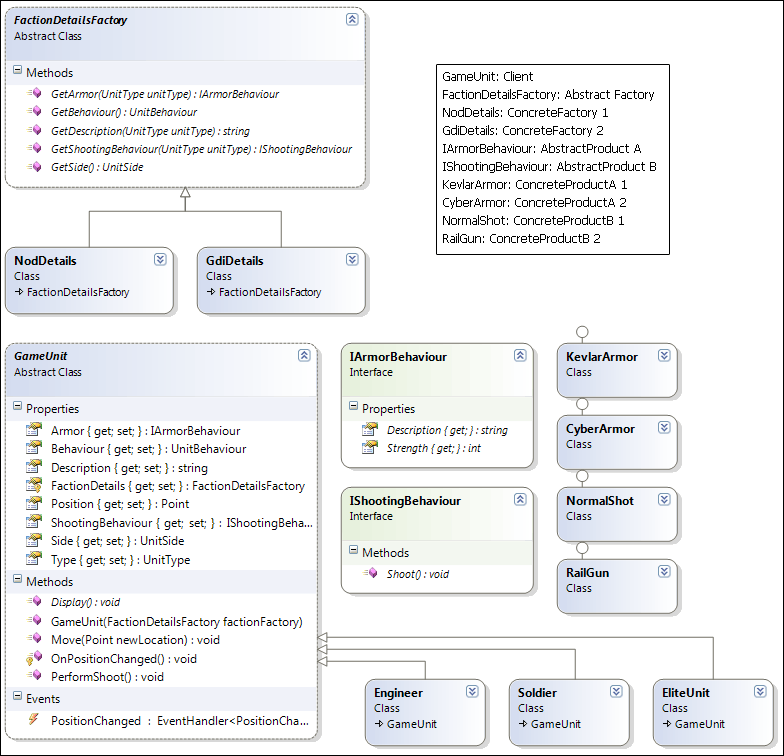Click the GameUnit constructor icon
Screen dimensions: 784x756
click(34, 620)
